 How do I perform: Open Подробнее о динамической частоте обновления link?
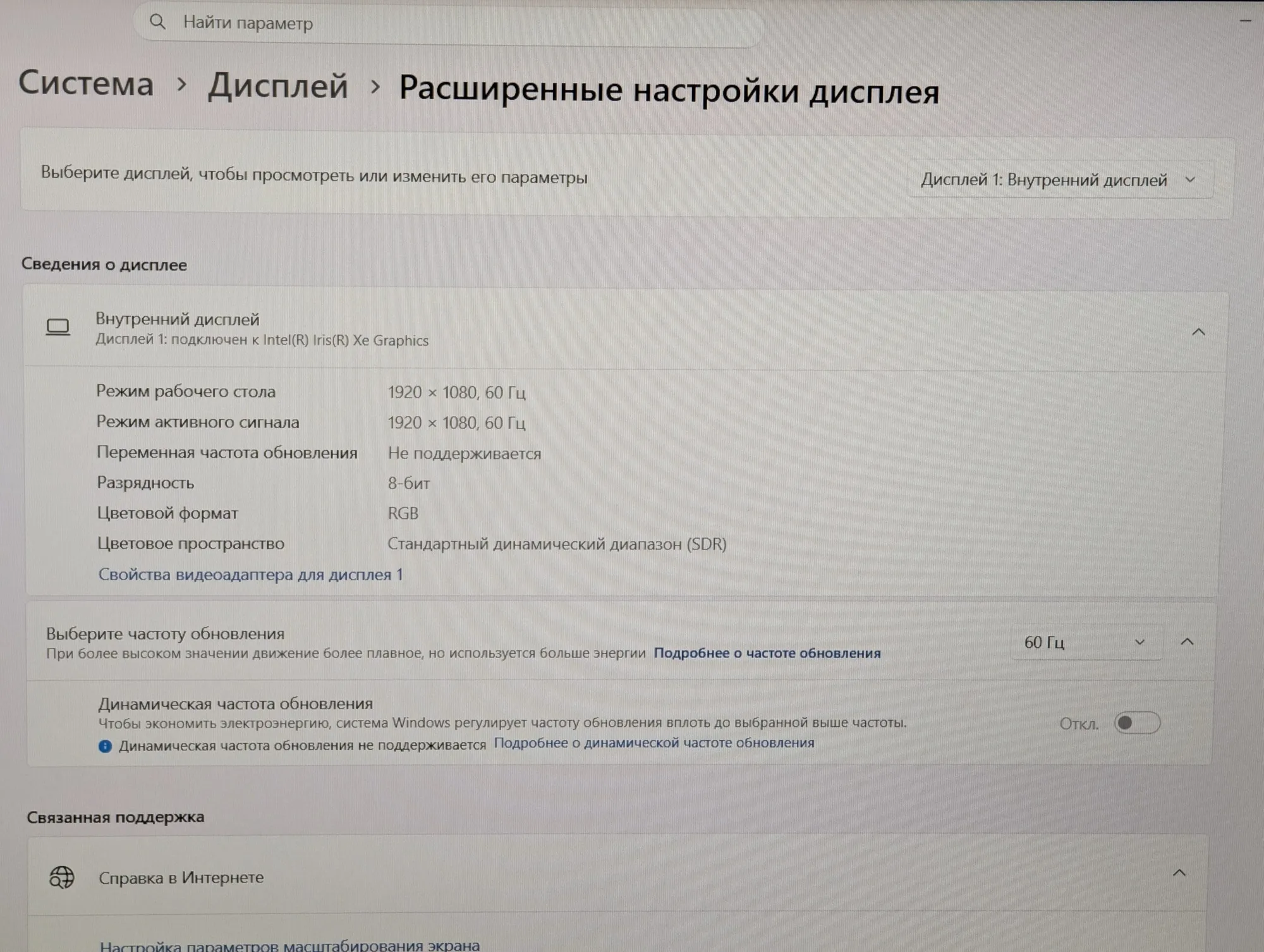[x=654, y=743]
